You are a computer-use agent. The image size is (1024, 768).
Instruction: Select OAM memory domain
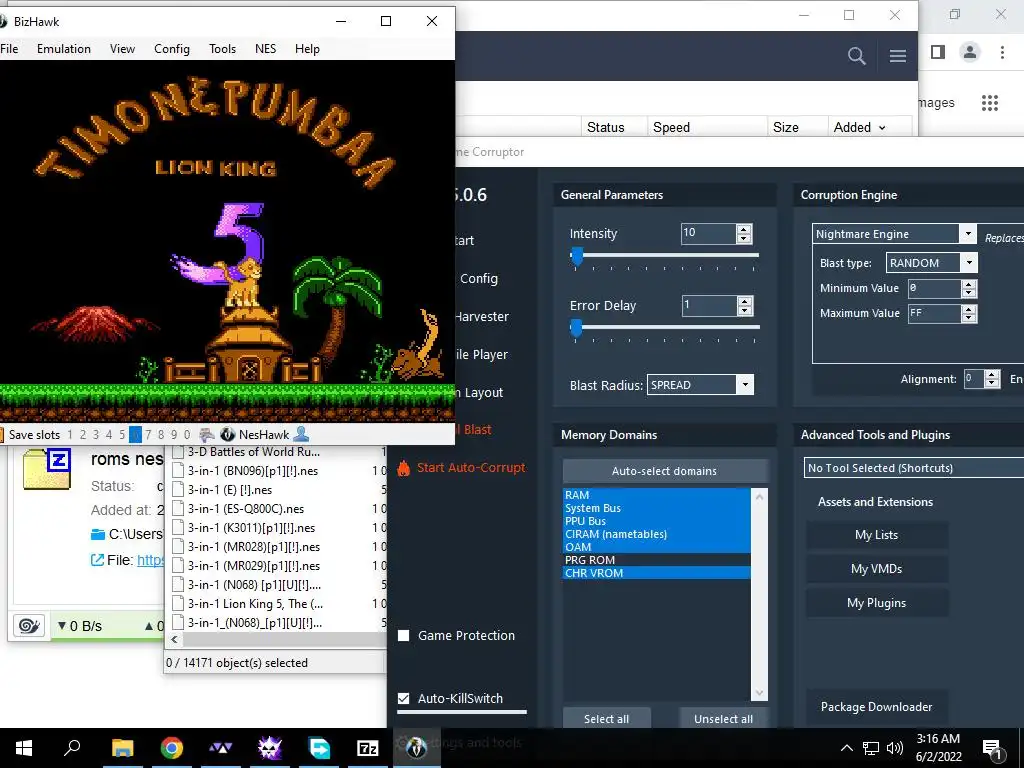click(656, 547)
